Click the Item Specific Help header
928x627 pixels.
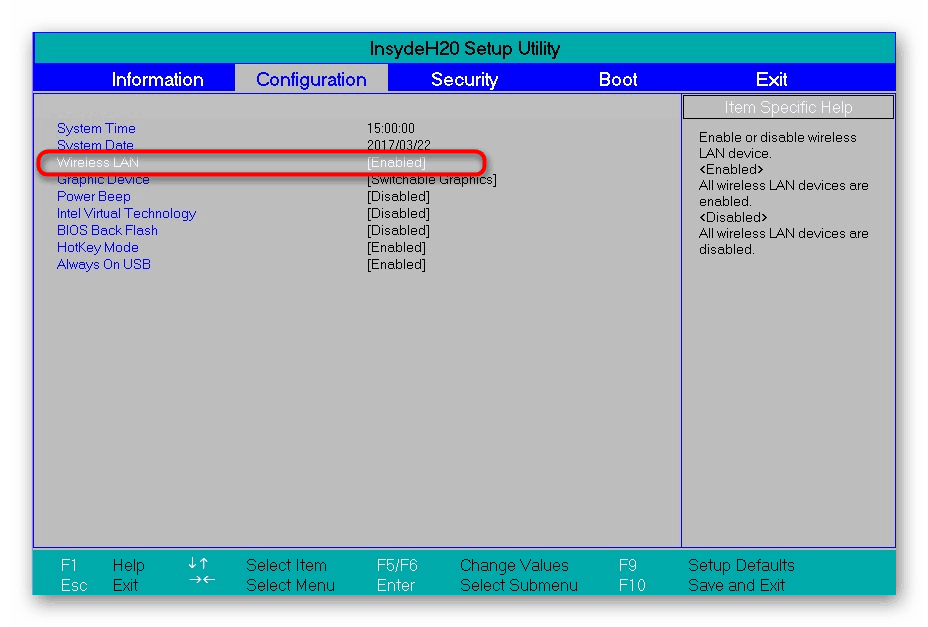click(x=788, y=108)
